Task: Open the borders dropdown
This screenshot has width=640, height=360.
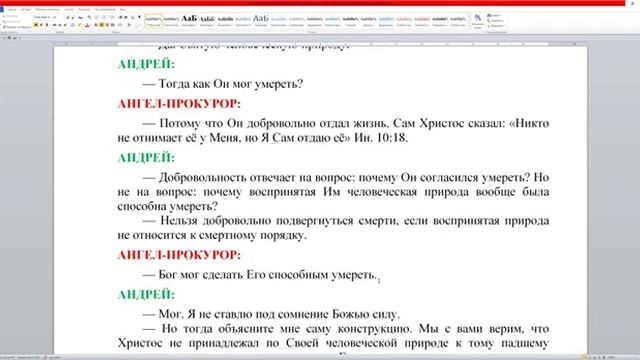Action: 136,25
